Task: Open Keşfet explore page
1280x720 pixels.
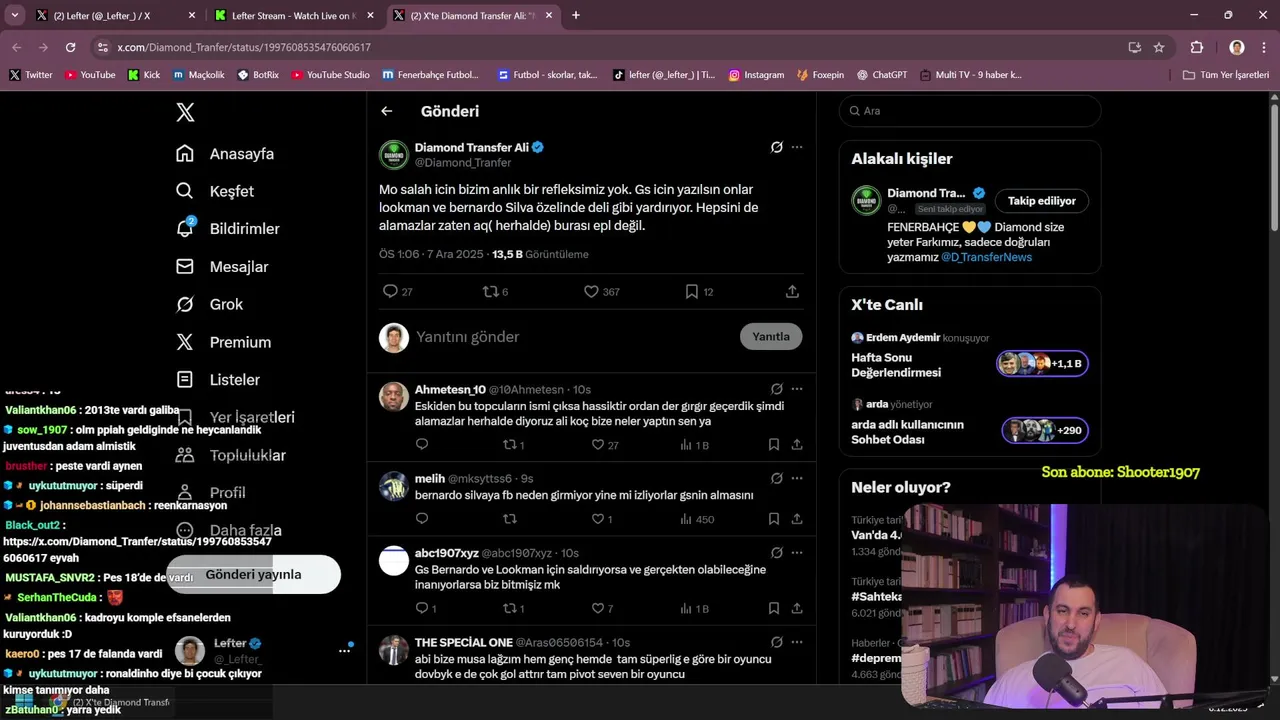Action: (215, 191)
